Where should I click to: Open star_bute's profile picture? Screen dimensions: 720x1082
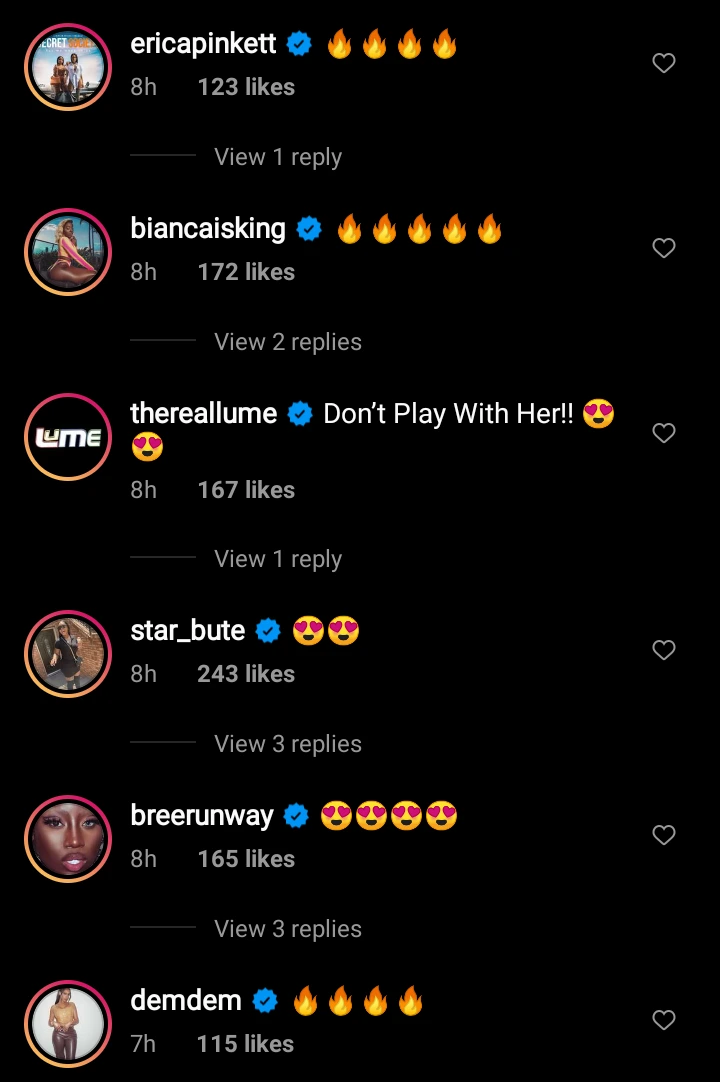tap(68, 653)
